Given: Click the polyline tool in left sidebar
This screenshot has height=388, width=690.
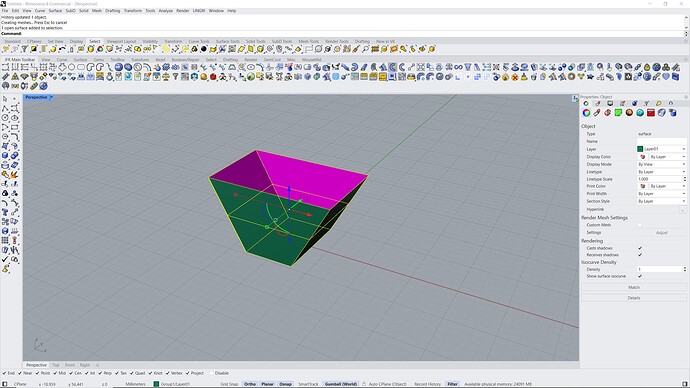Looking at the screenshot, I should (x=5, y=109).
